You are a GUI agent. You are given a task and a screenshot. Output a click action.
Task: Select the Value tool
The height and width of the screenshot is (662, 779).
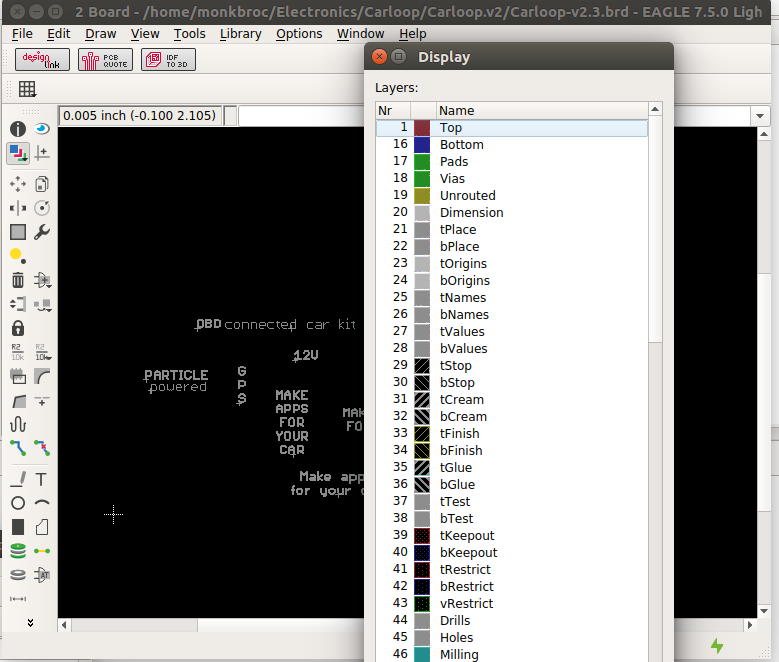(x=42, y=352)
